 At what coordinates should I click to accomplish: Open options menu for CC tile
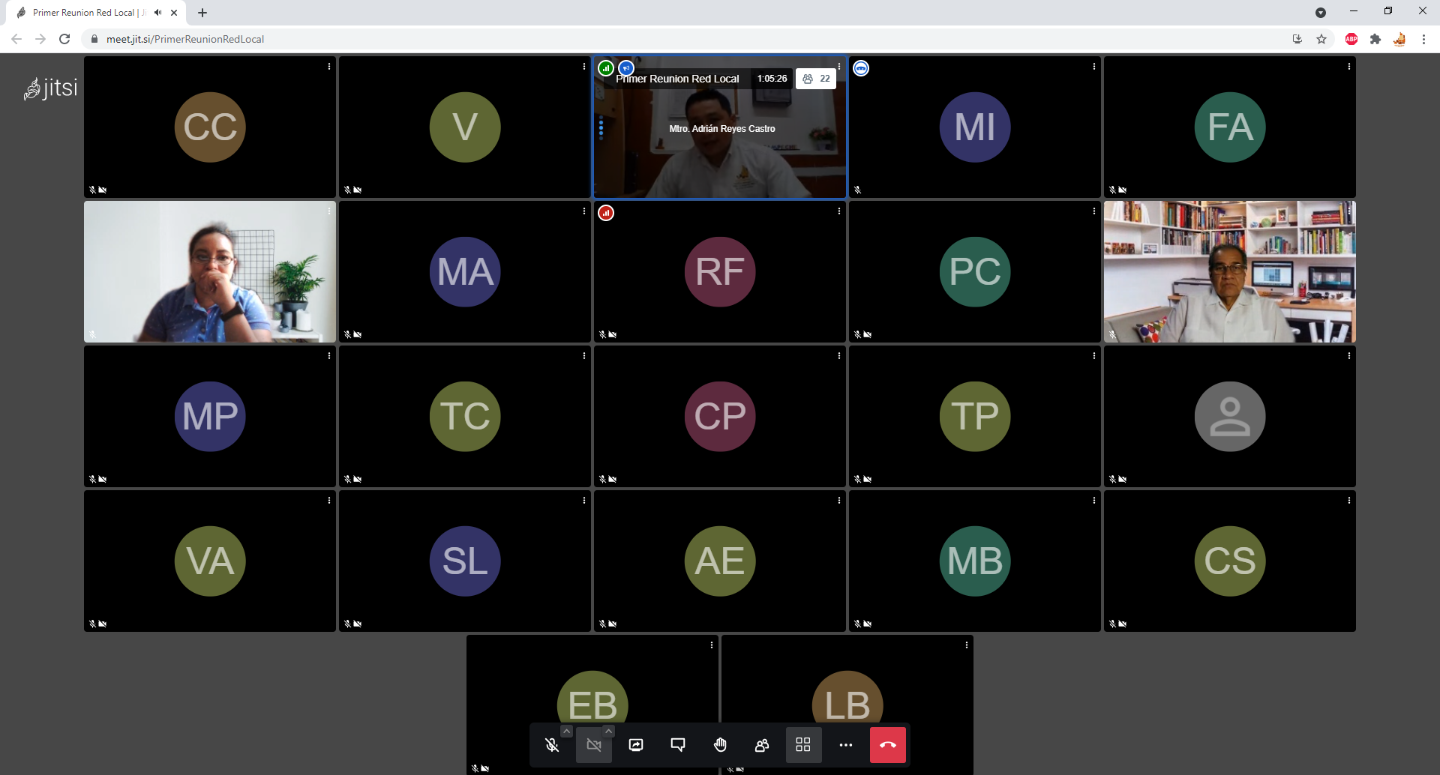point(329,67)
